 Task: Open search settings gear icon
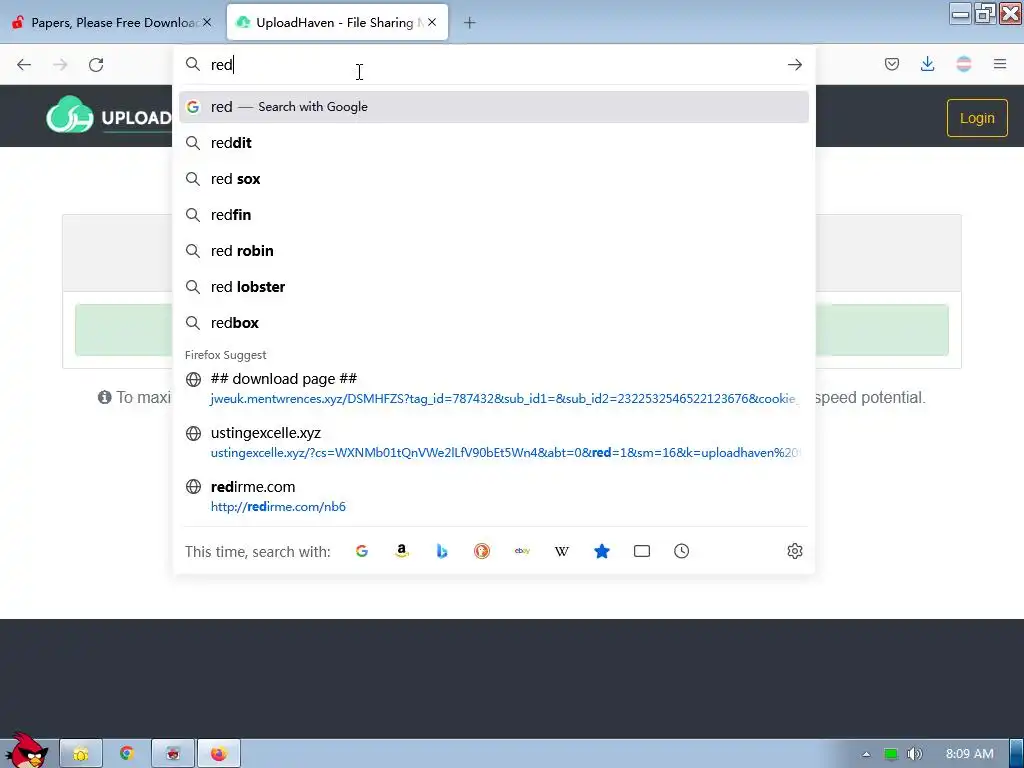(x=794, y=551)
